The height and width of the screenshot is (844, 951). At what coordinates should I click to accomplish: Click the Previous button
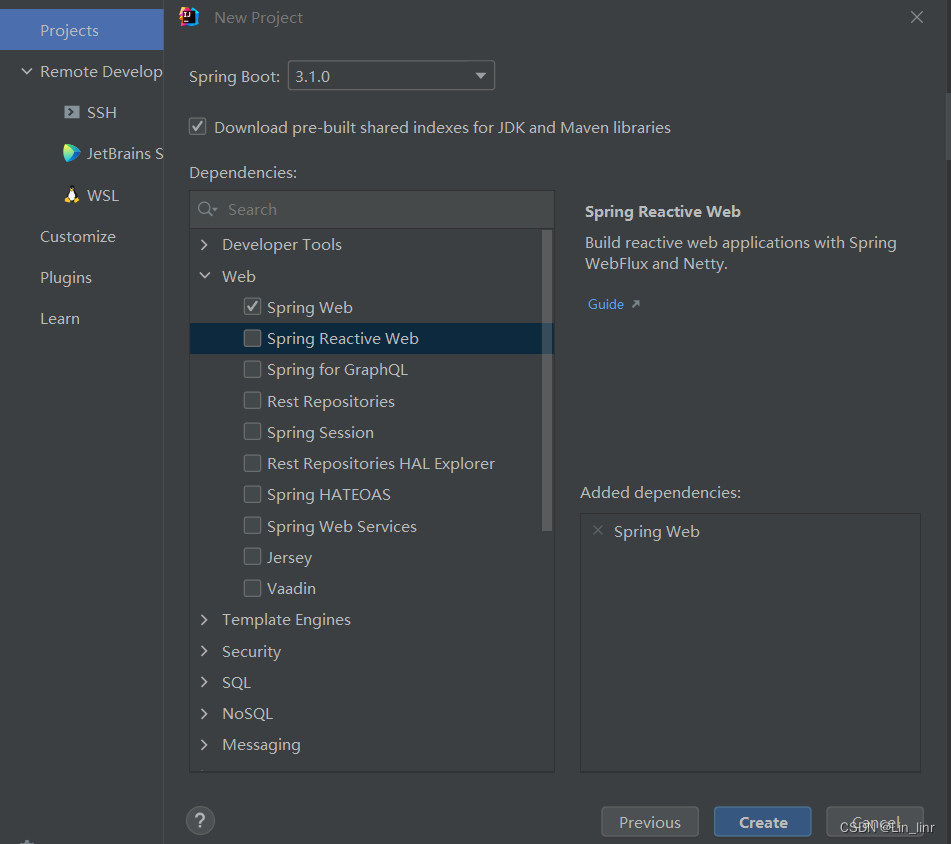(650, 822)
